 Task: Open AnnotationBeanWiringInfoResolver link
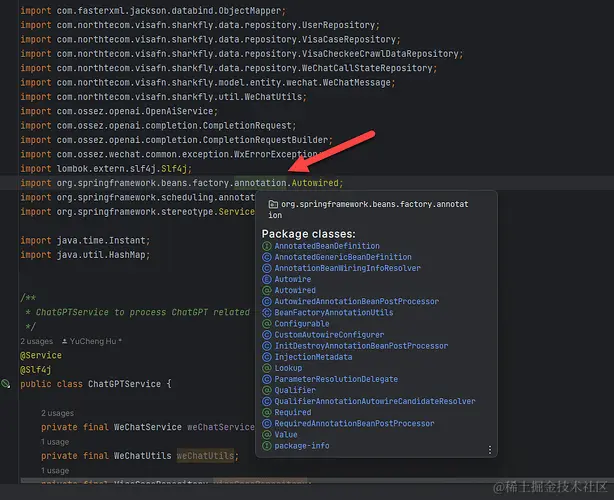(347, 268)
